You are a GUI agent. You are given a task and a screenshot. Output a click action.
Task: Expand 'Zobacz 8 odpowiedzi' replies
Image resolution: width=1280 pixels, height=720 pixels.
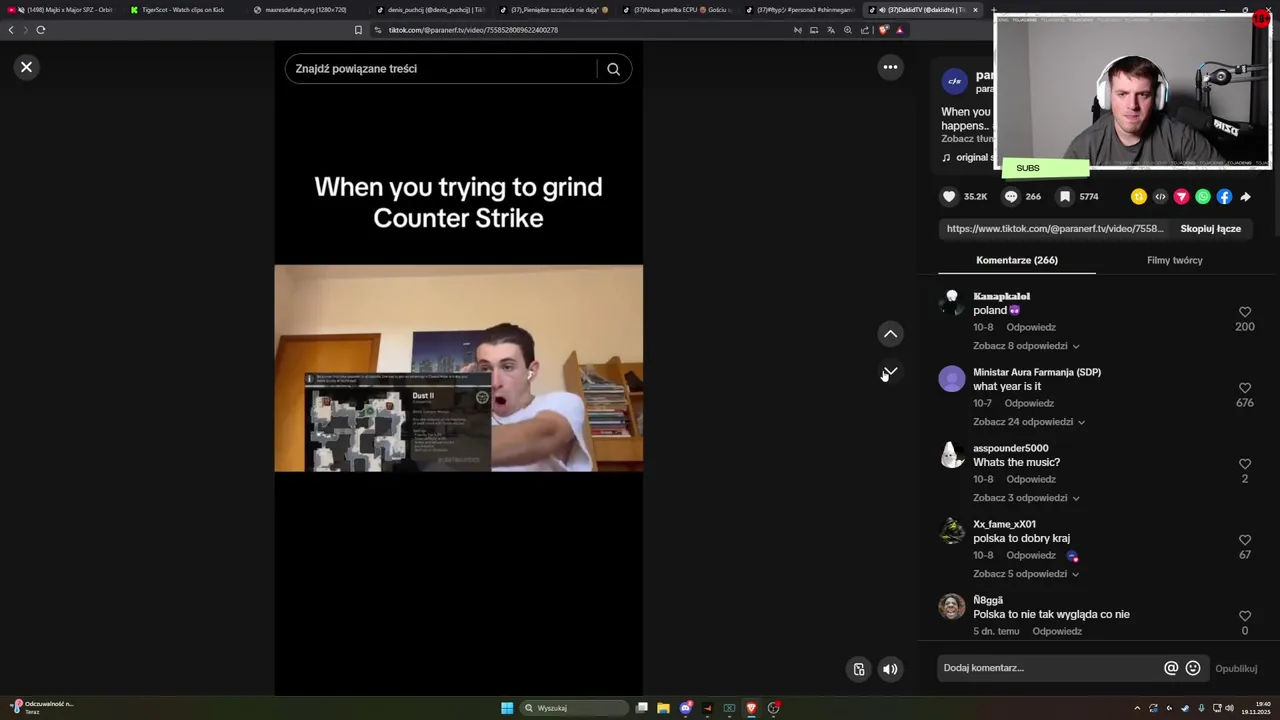tap(1026, 346)
